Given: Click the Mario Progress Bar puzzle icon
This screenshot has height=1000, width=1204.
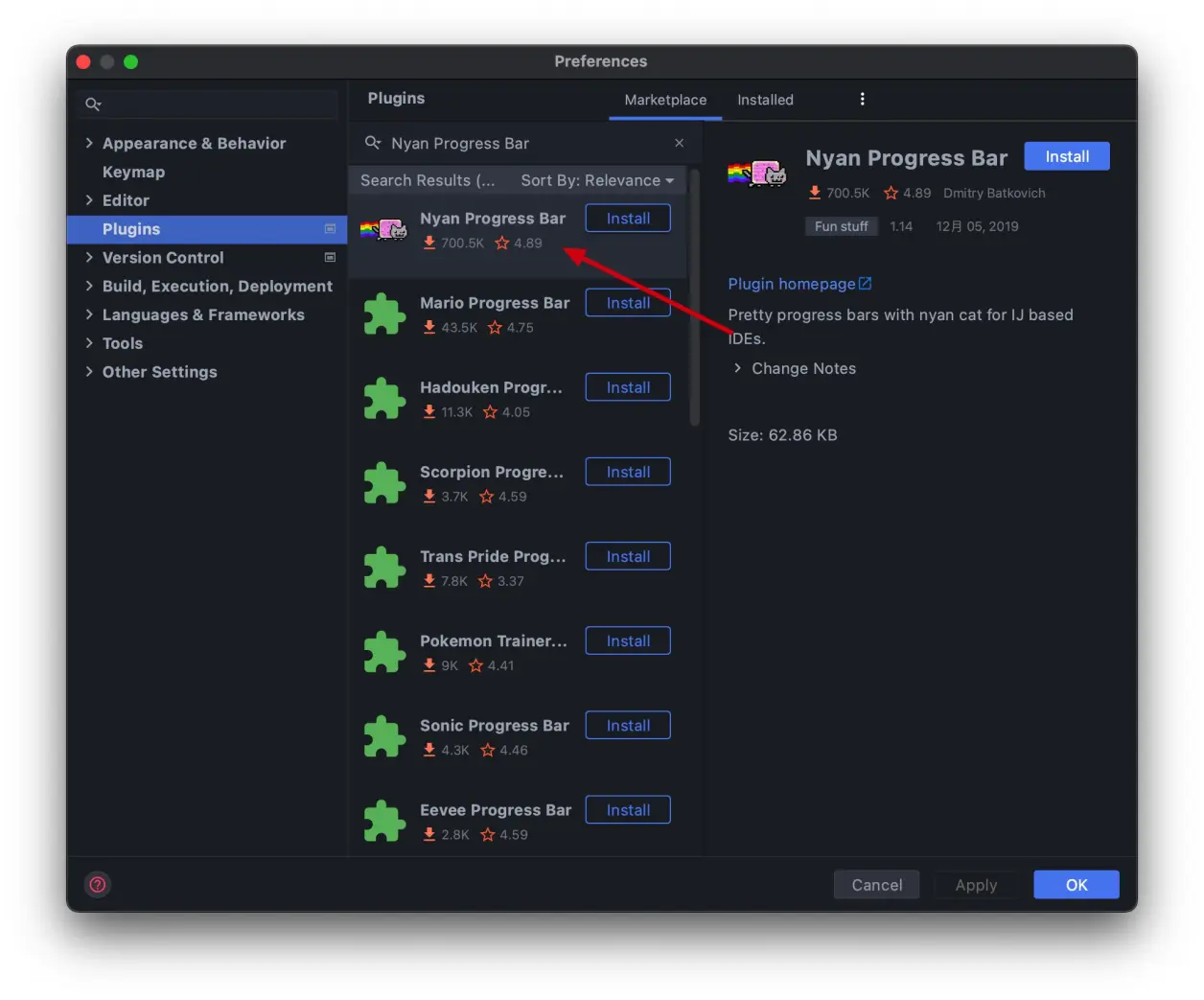Looking at the screenshot, I should [x=384, y=314].
